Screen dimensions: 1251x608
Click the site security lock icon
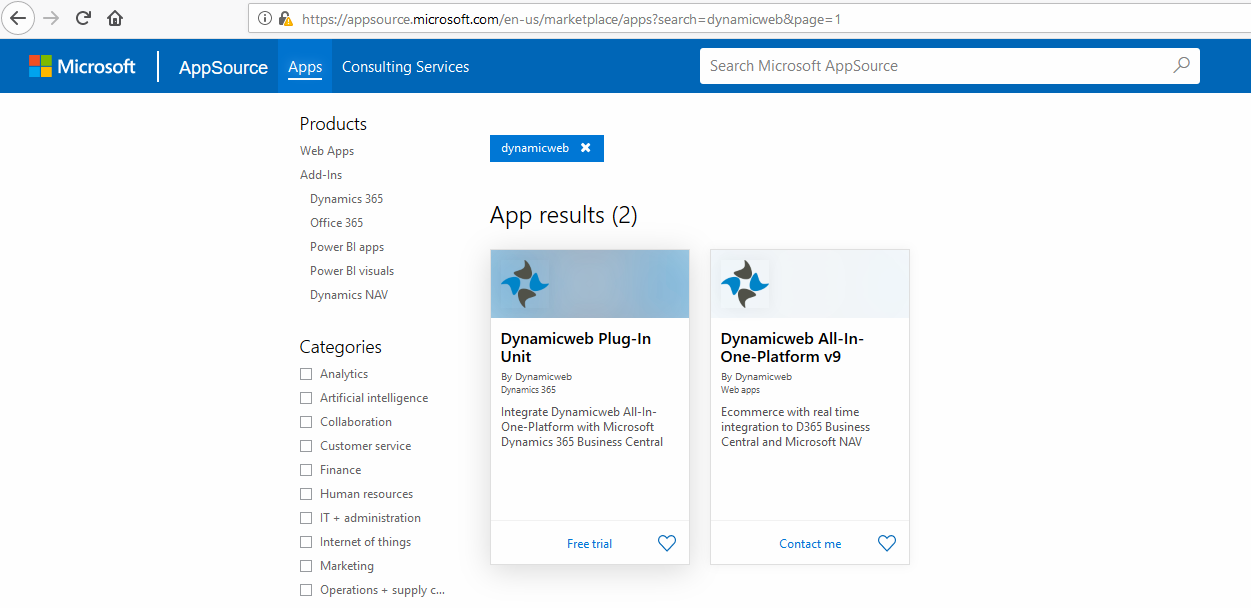coord(285,18)
